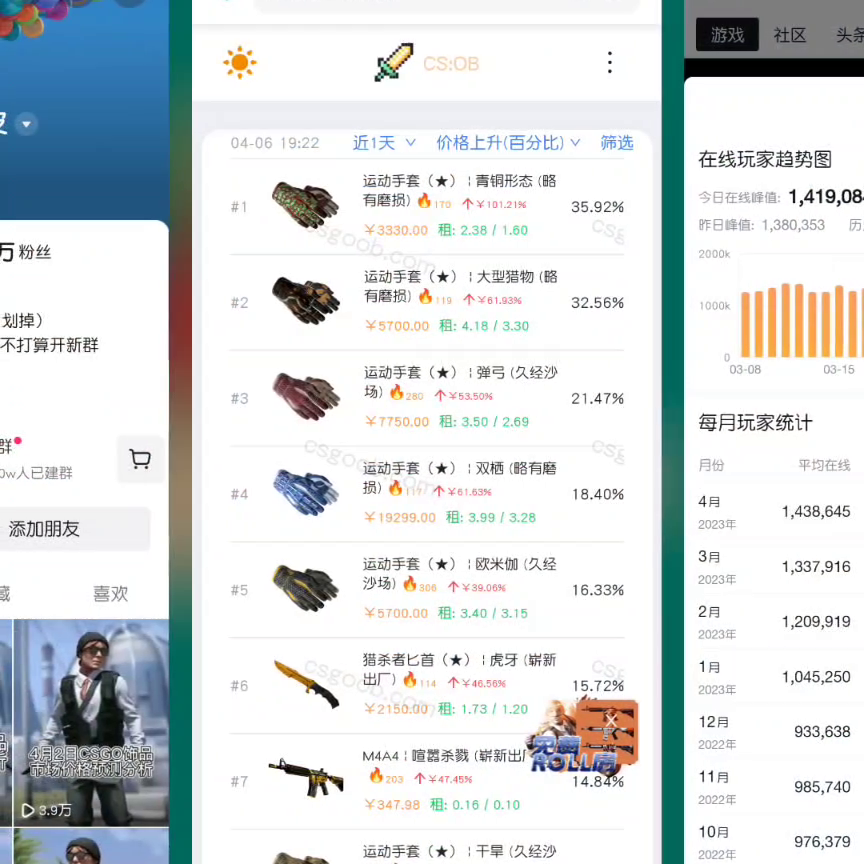Image resolution: width=864 pixels, height=864 pixels.
Task: Click the 添加朋友 button
Action: [x=44, y=529]
